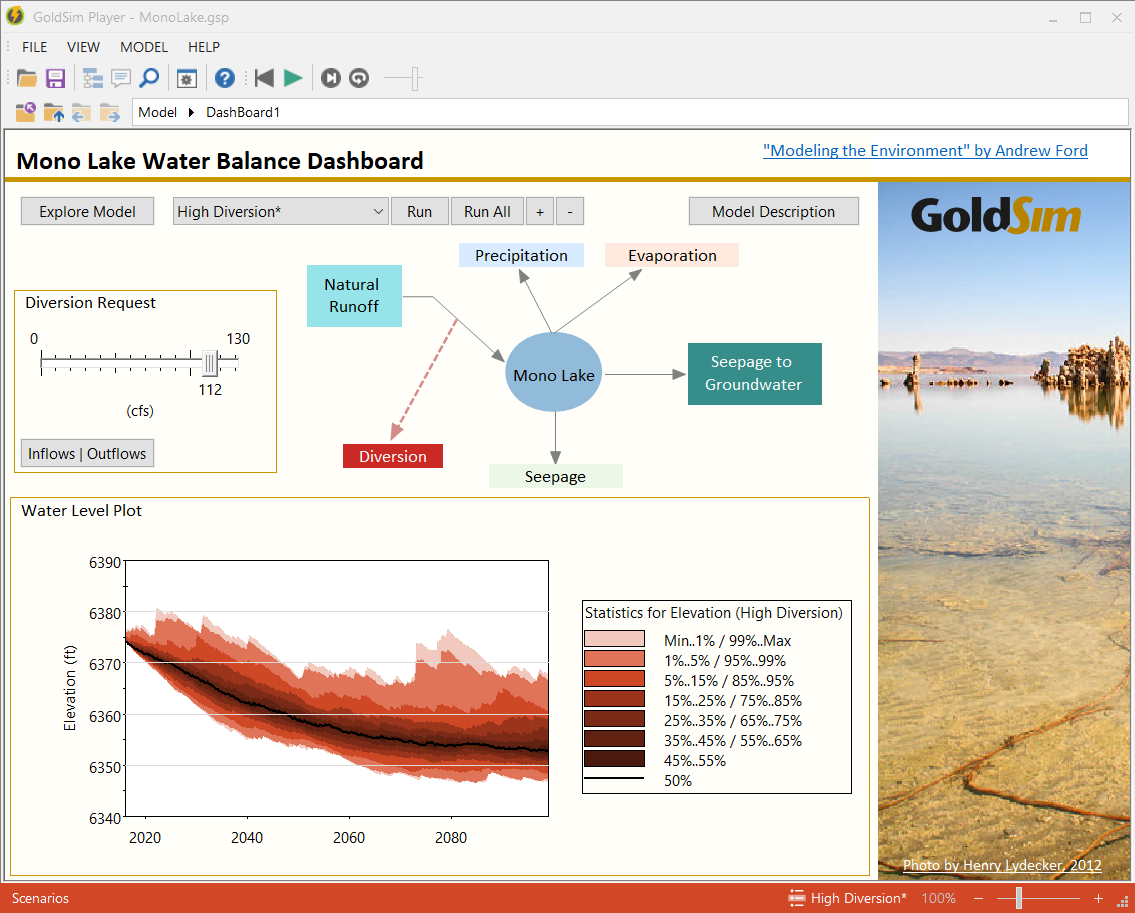Click the zoom in plus icon

pos(1098,899)
